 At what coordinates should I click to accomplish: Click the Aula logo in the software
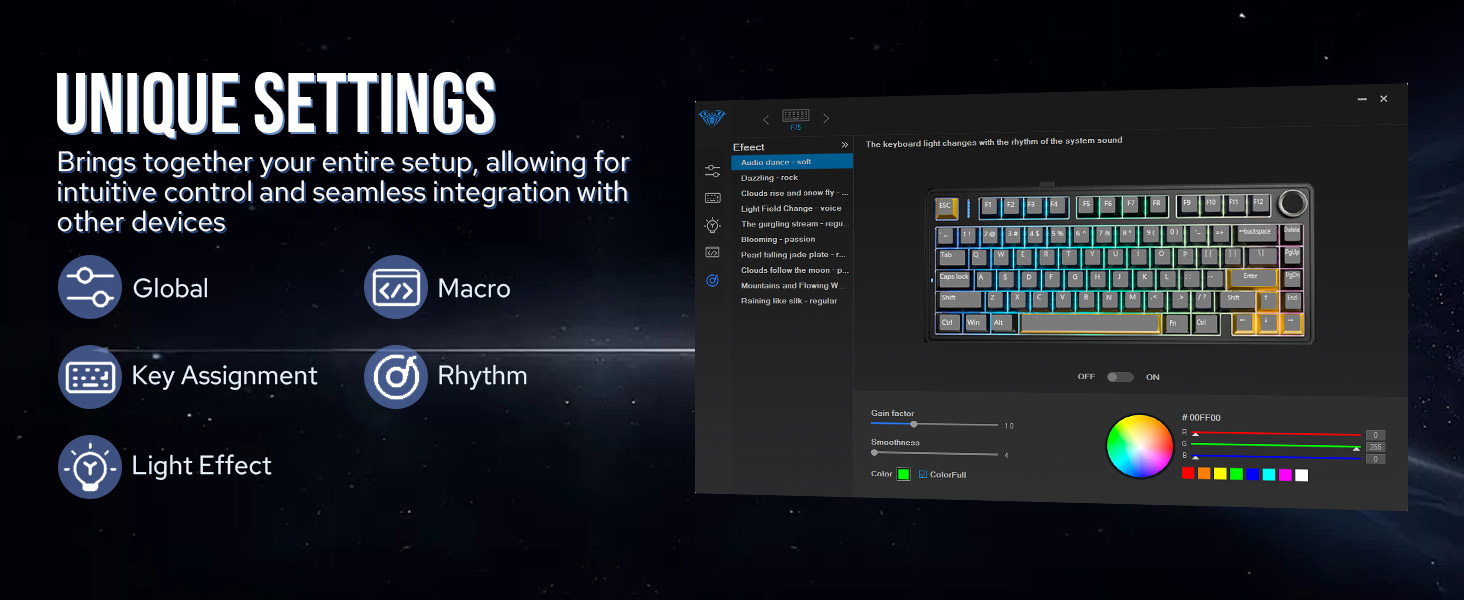tap(712, 118)
